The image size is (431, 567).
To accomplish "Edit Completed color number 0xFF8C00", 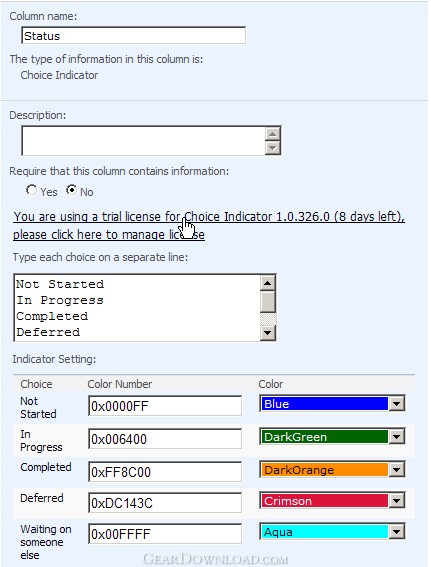I will 165,472.
